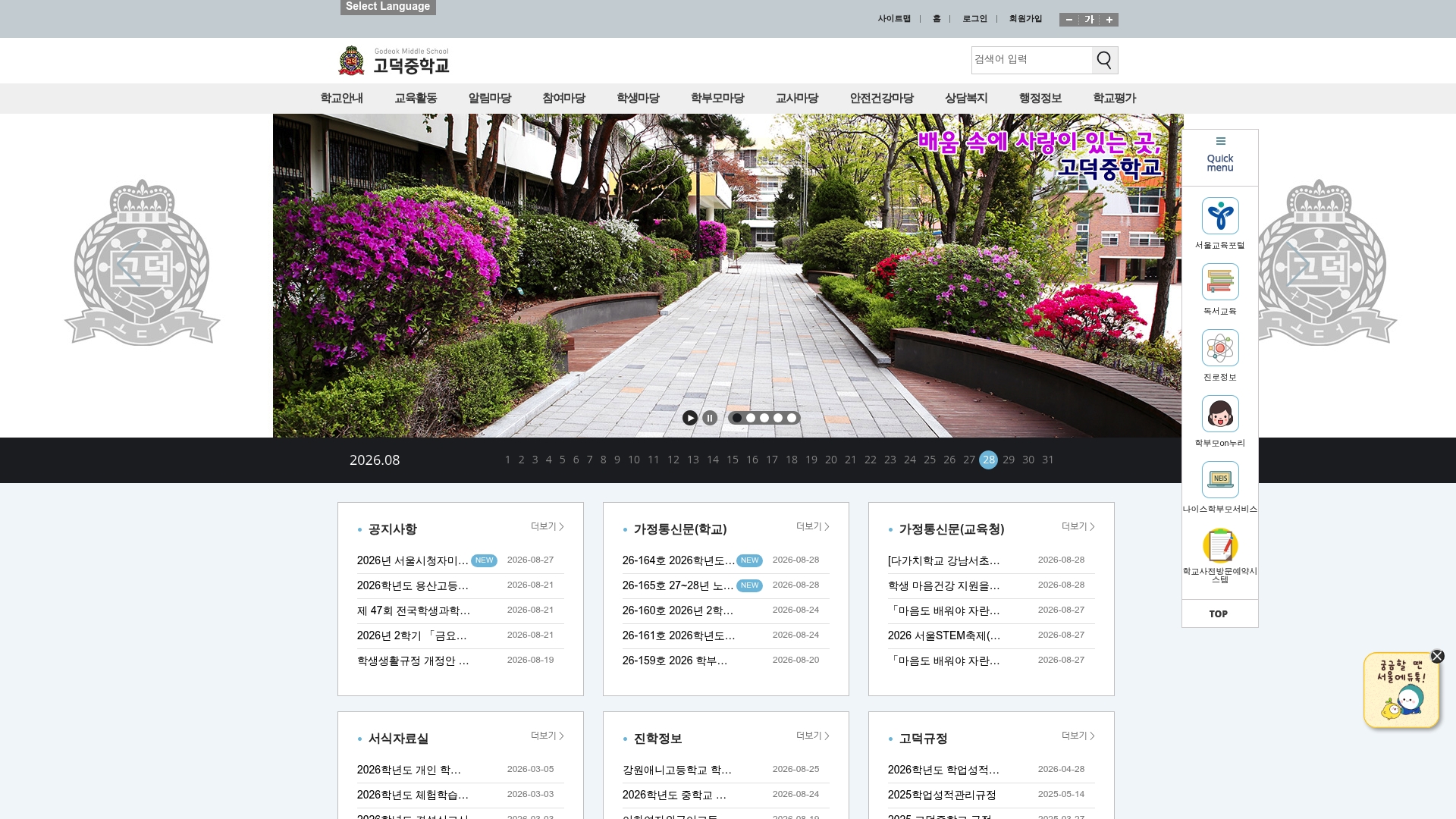
Task: Pause the banner slideshow
Action: point(710,418)
